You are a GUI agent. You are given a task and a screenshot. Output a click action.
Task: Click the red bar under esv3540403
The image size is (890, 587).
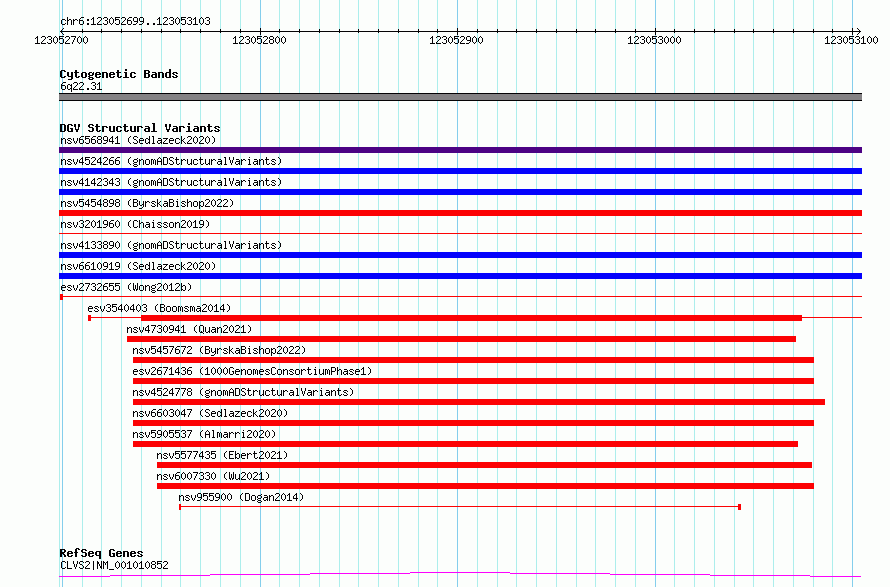point(471,318)
